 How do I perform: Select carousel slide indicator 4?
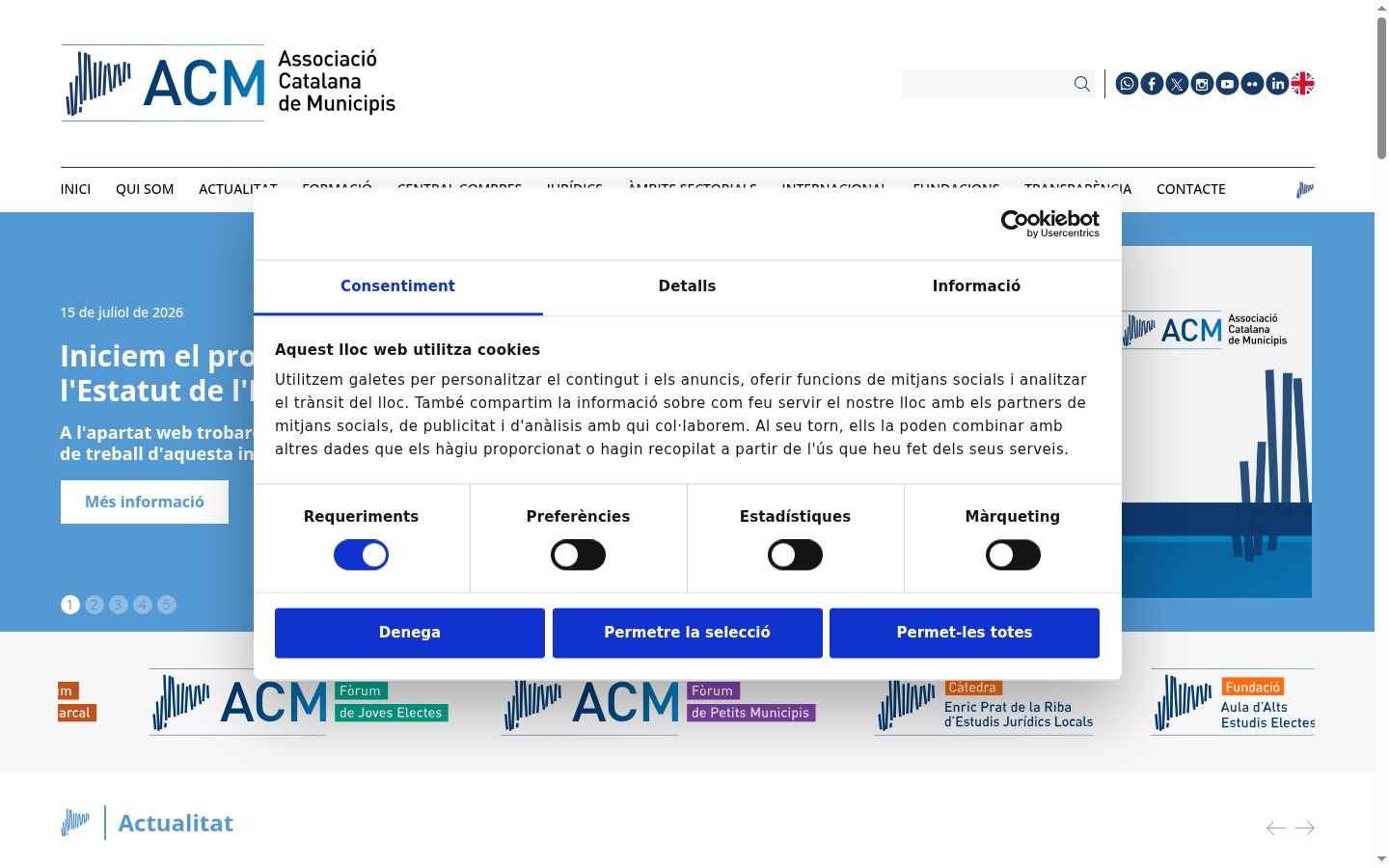click(143, 605)
